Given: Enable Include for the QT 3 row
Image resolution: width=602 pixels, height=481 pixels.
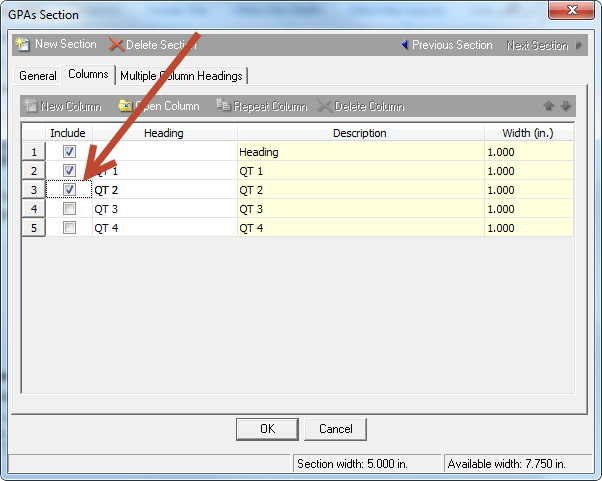Looking at the screenshot, I should click(69, 209).
